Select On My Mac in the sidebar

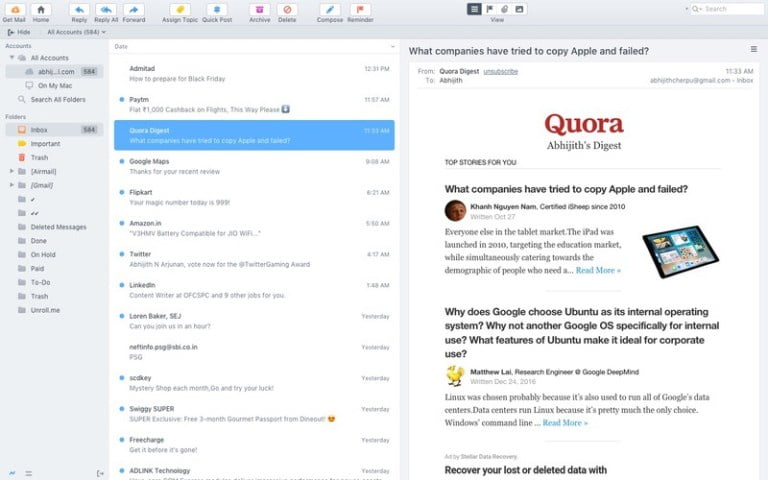pos(54,85)
